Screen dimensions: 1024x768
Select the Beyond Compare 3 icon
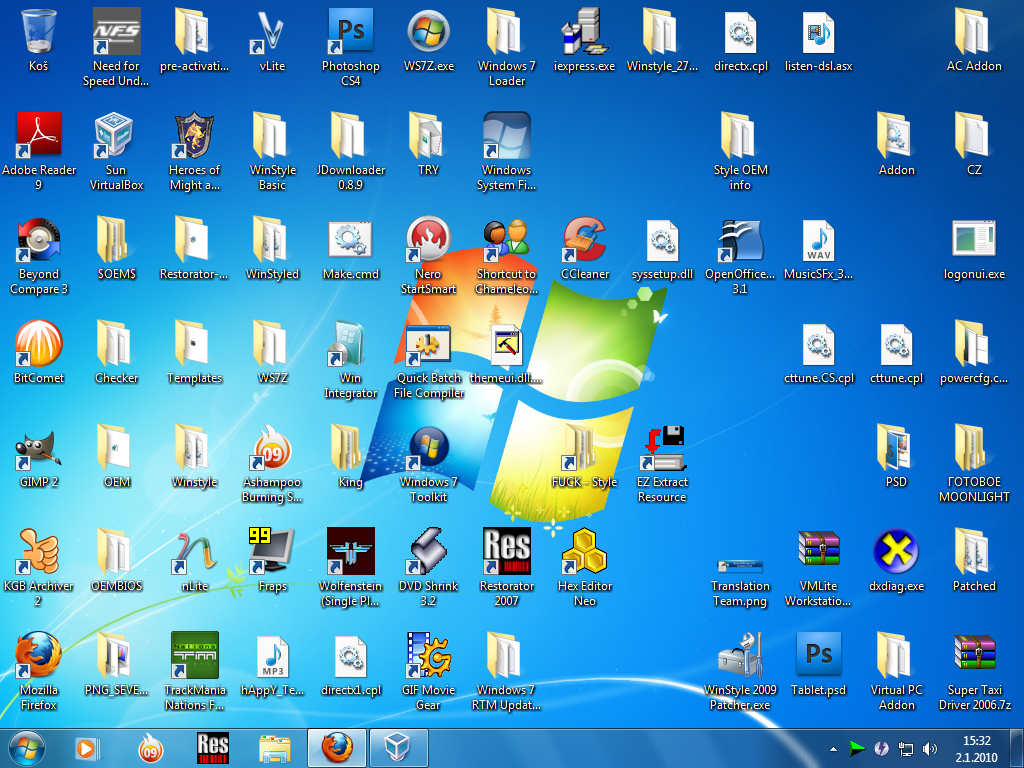coord(39,241)
